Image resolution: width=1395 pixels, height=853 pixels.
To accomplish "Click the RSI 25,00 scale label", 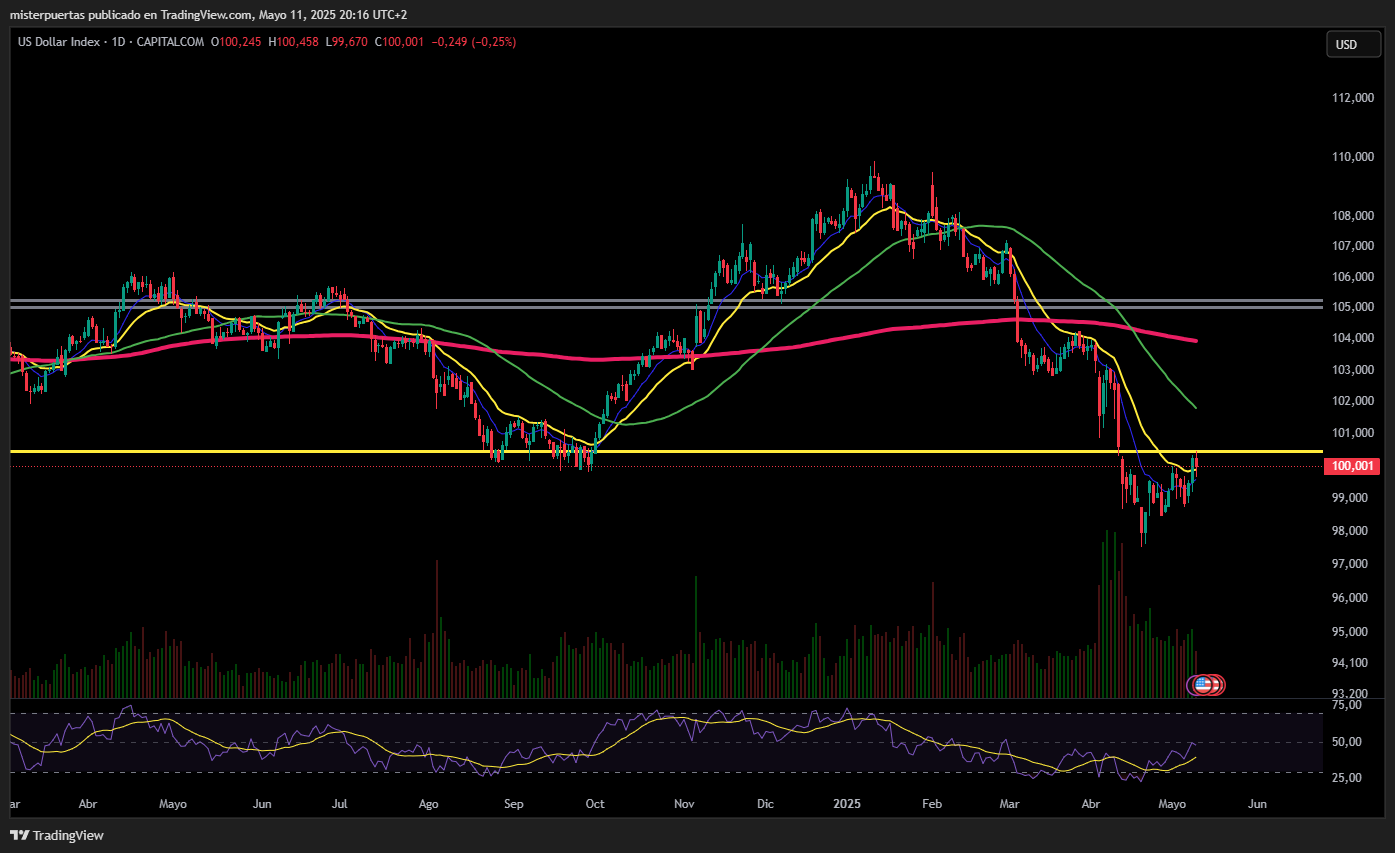I will tap(1348, 778).
